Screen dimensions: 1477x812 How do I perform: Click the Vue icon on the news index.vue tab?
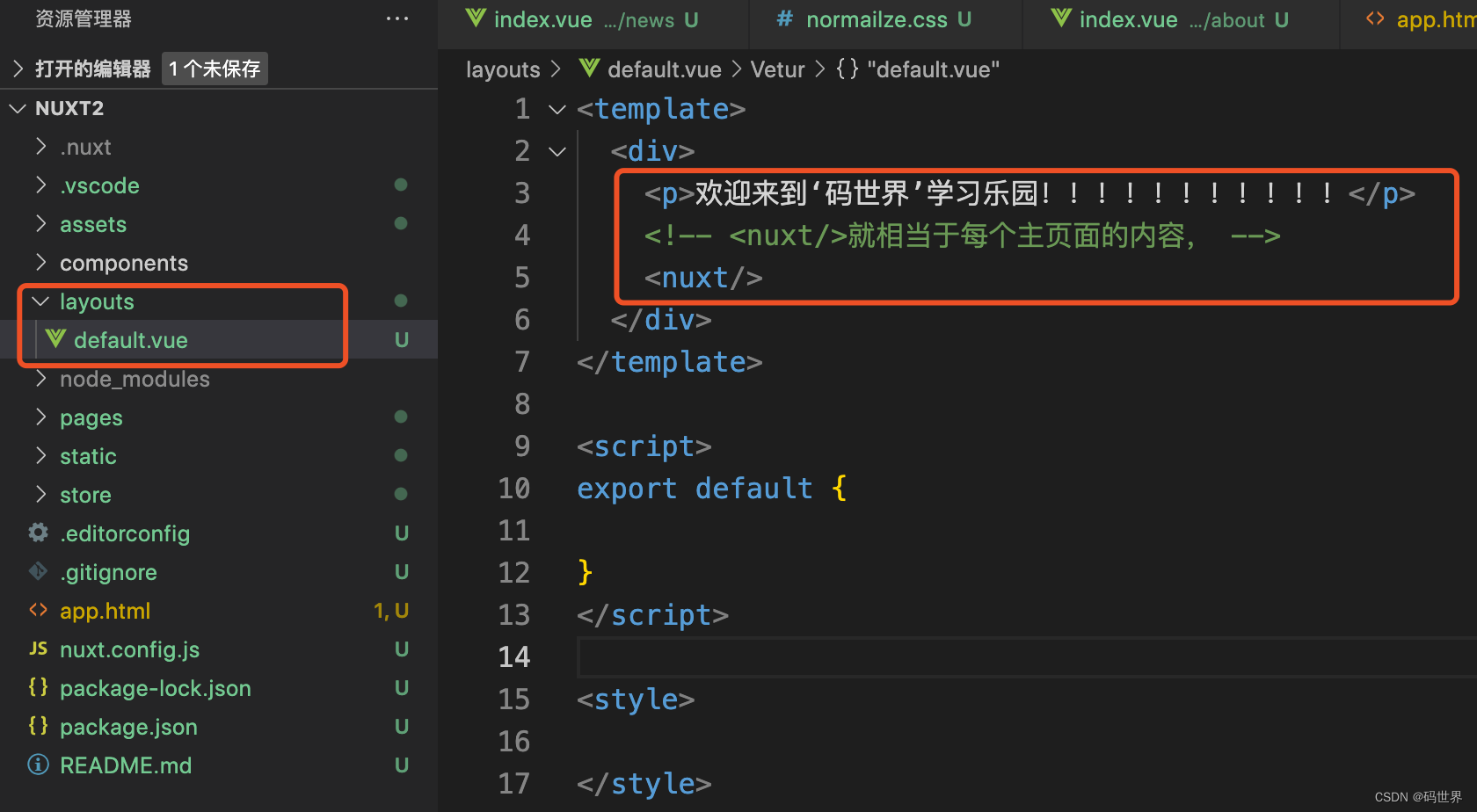coord(476,18)
